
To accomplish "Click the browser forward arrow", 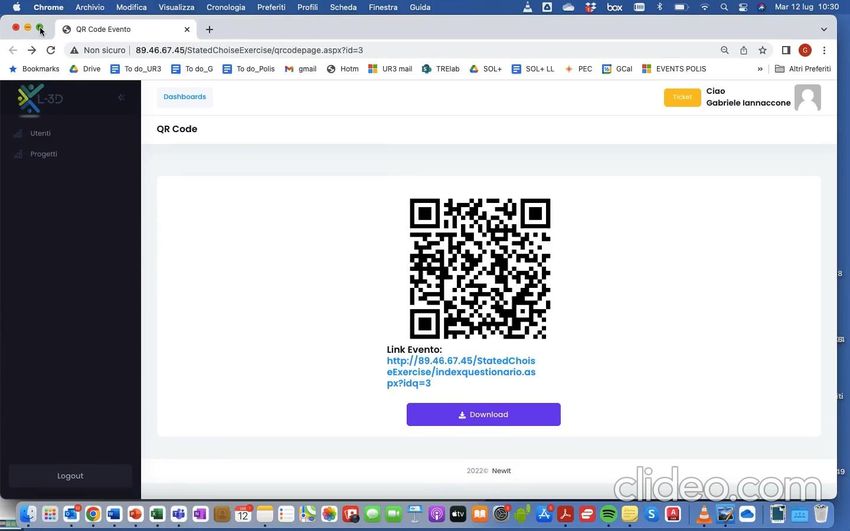I will tap(32, 50).
